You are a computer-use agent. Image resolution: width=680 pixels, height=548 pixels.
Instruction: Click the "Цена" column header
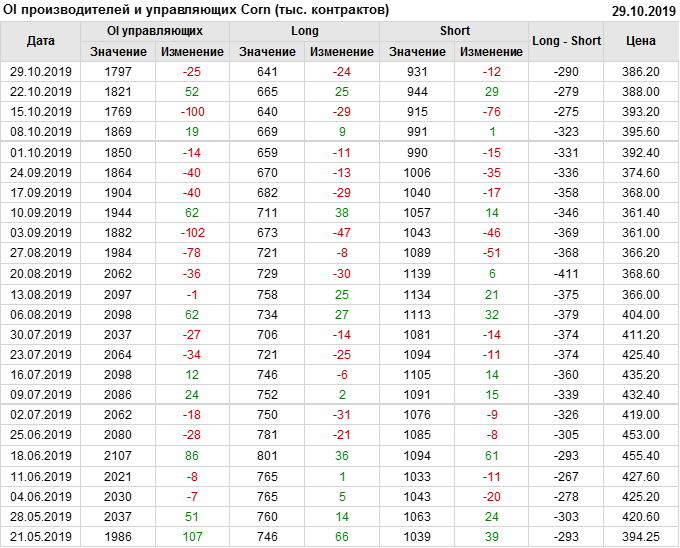(x=640, y=41)
